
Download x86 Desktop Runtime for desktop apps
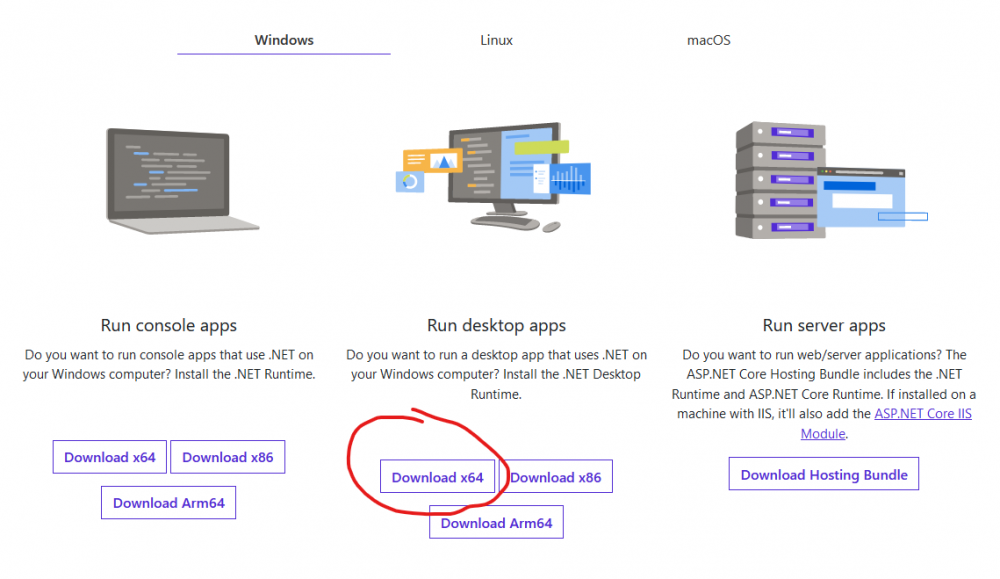pos(556,477)
